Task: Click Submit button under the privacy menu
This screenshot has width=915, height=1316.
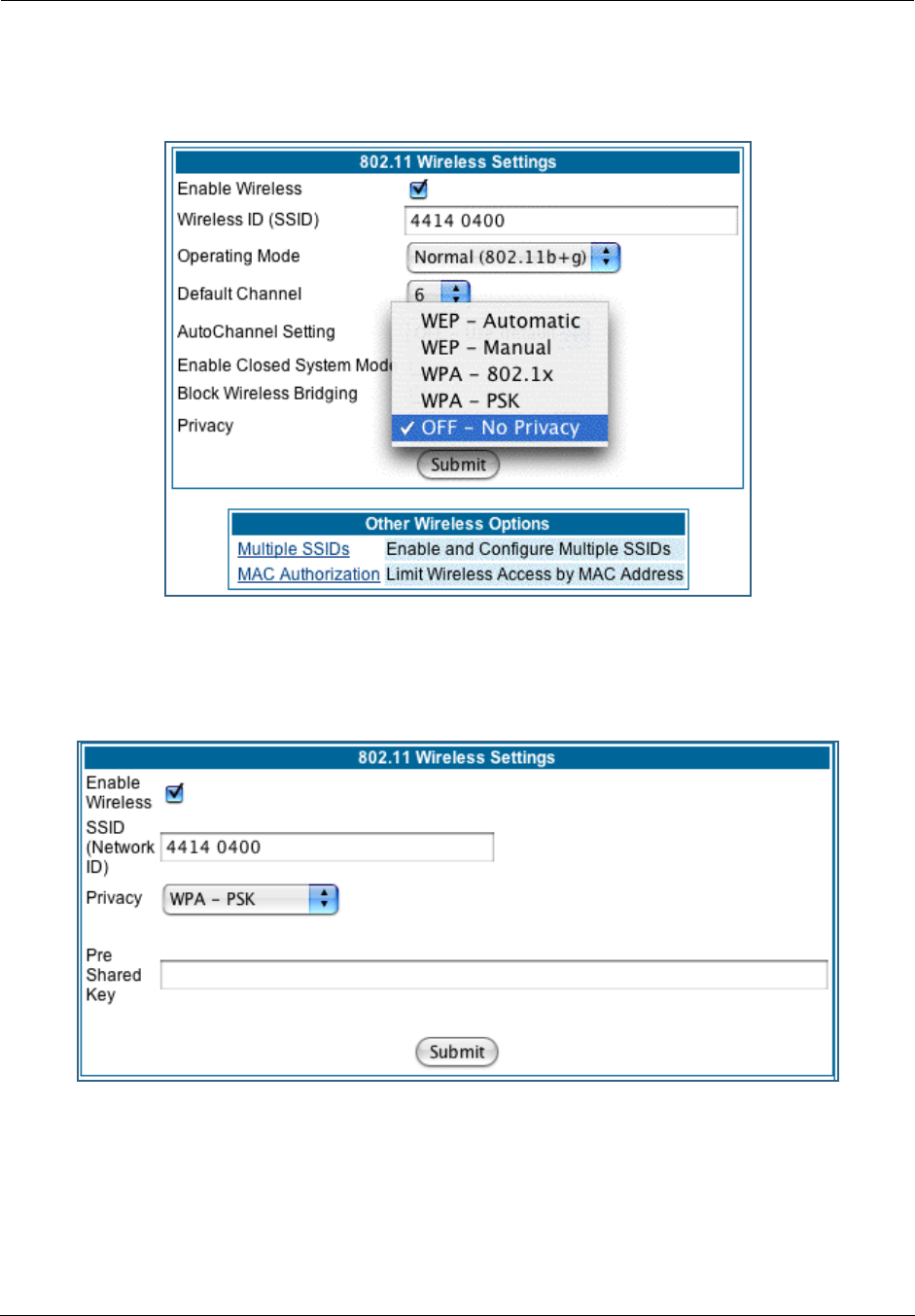Action: [458, 465]
